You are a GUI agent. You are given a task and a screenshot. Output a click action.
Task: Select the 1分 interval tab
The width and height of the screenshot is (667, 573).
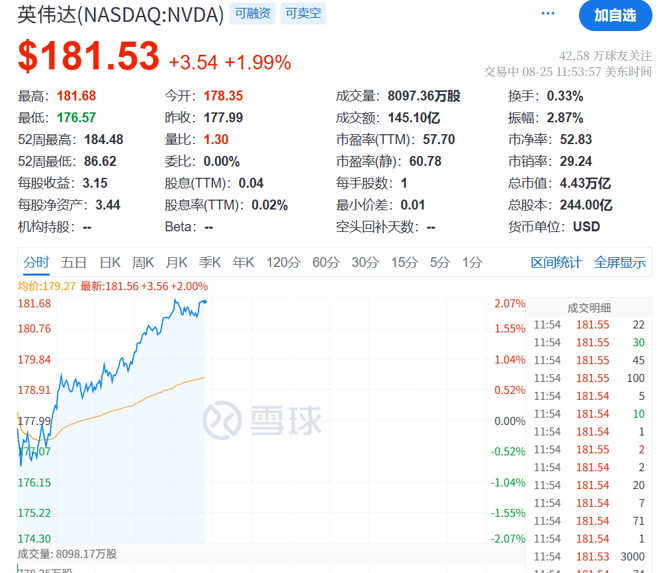click(x=472, y=262)
